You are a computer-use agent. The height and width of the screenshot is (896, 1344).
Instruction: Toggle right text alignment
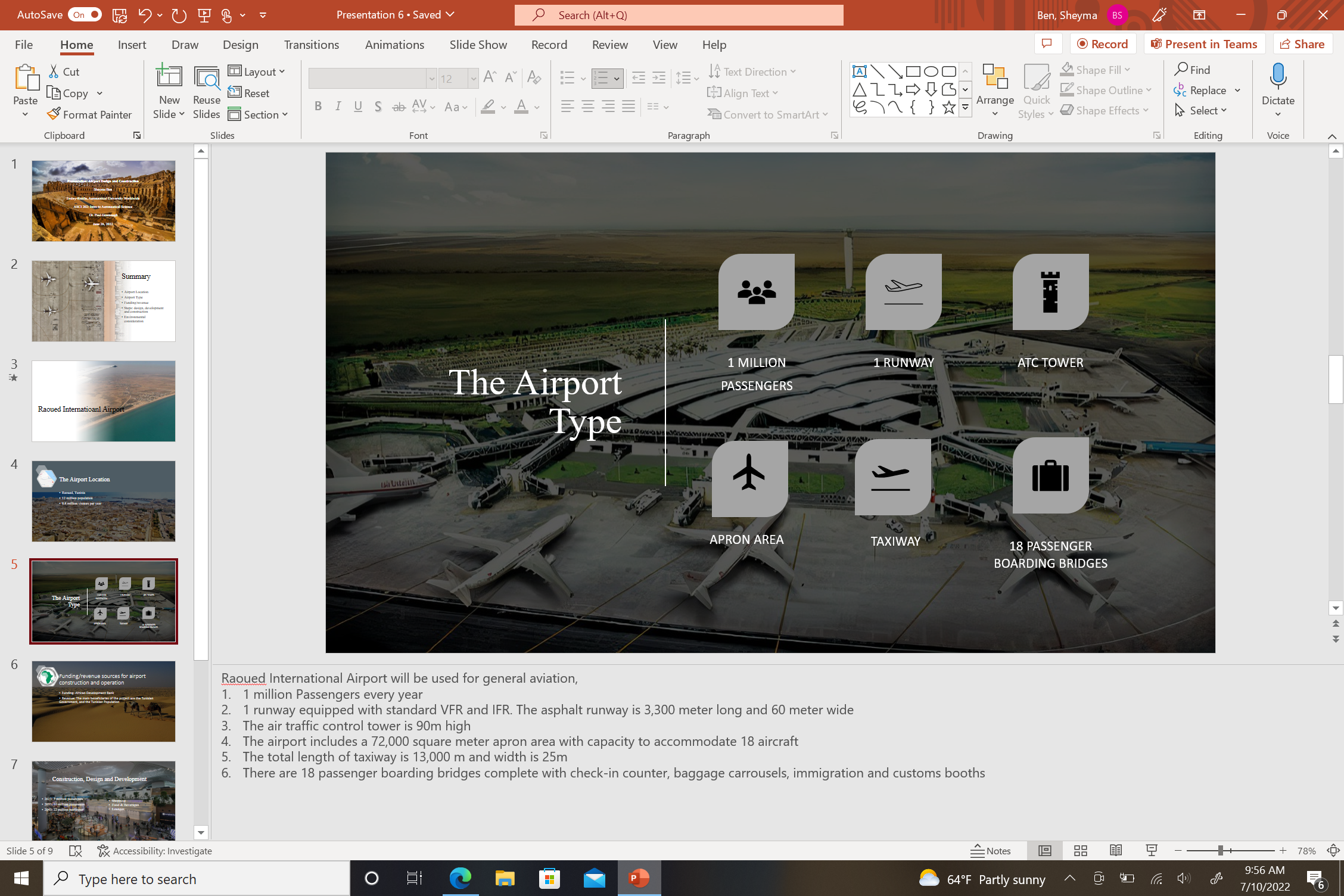(x=608, y=107)
